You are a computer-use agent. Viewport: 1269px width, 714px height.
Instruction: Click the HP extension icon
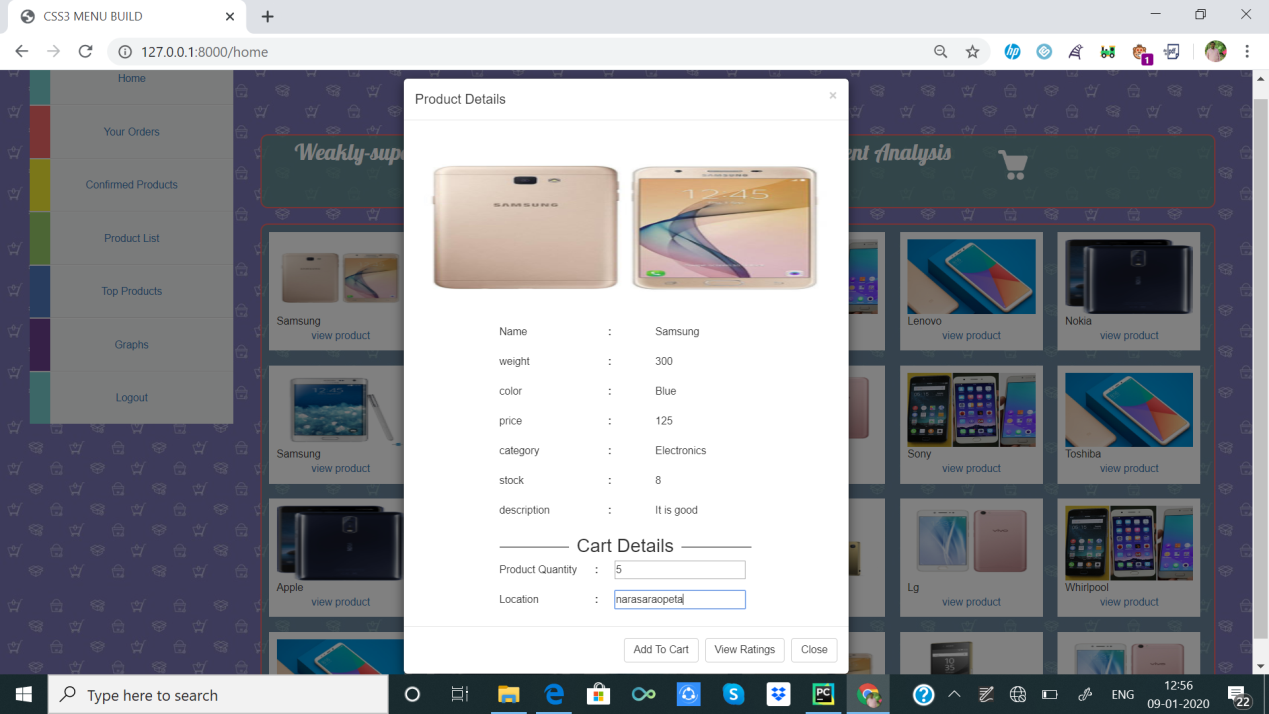point(1012,51)
